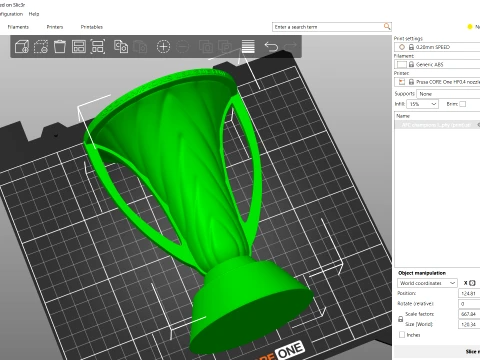480x360 pixels.
Task: Click the Split to objects icon
Action: click(x=206, y=47)
